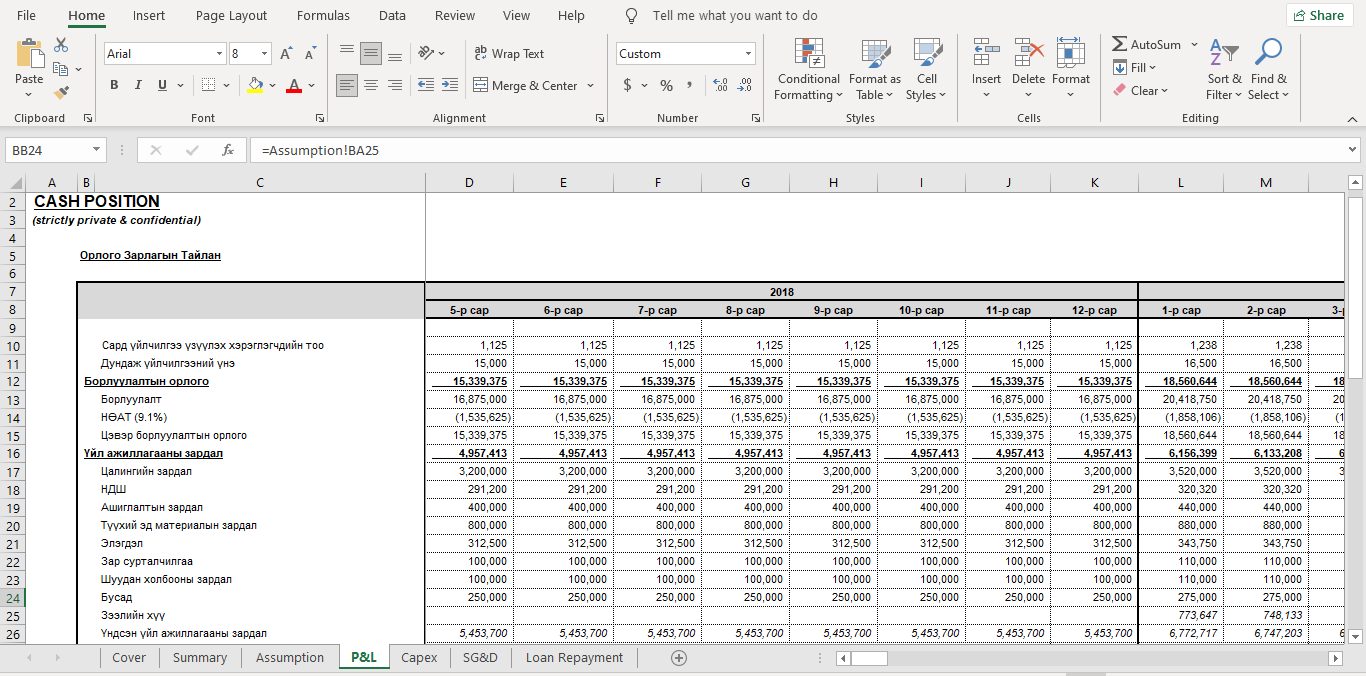The width and height of the screenshot is (1366, 676).
Task: Toggle Bold formatting
Action: [x=114, y=86]
